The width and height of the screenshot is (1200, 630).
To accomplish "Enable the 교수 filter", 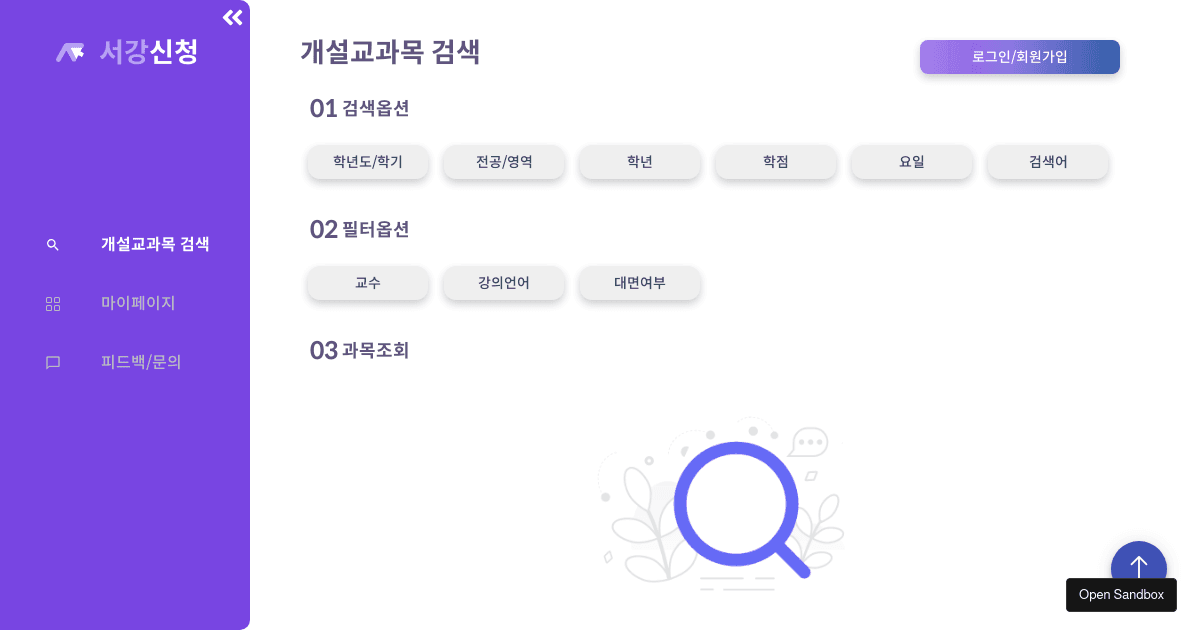I will (x=368, y=283).
